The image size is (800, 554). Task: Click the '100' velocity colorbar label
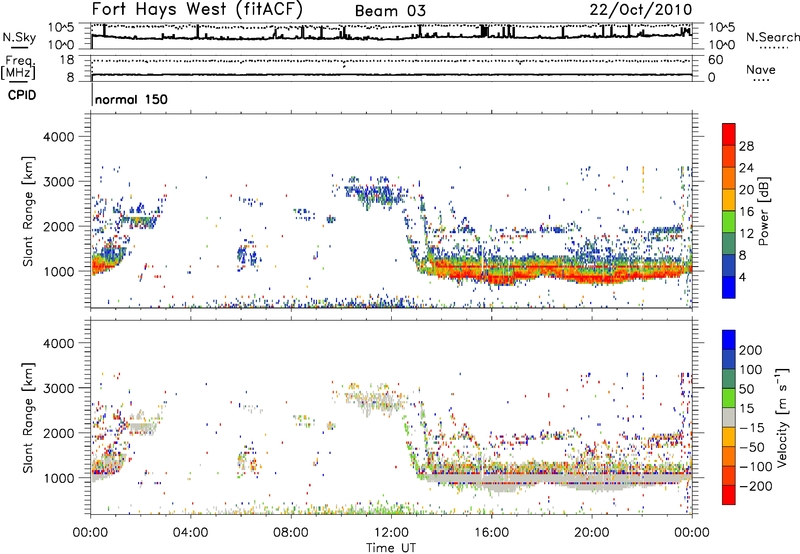pos(751,370)
